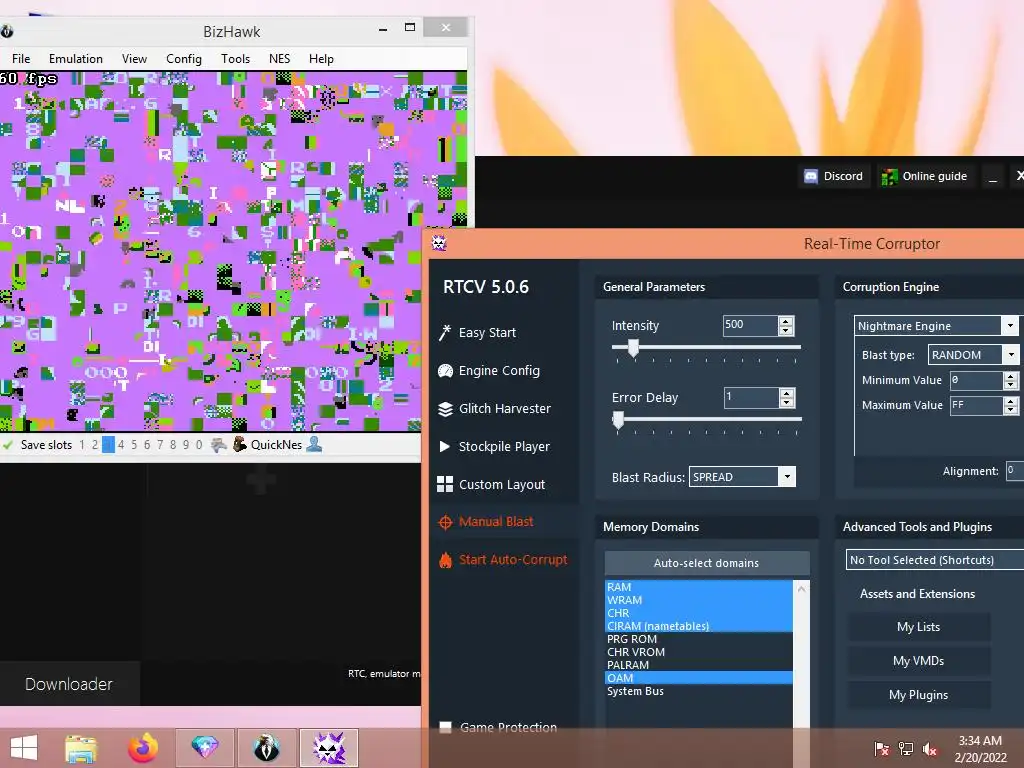Open the Glitch Harvester stack icon
The image size is (1024, 768).
pyautogui.click(x=445, y=409)
